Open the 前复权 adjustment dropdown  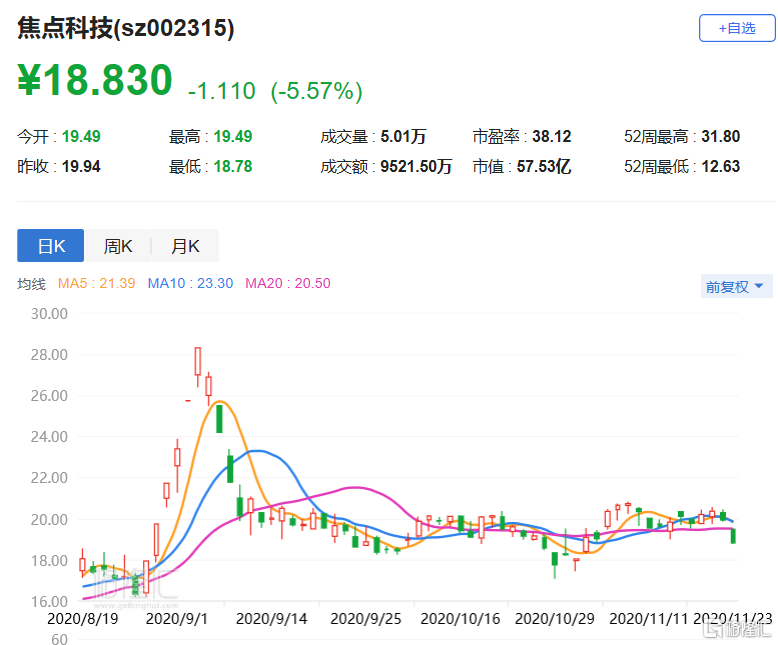(734, 286)
